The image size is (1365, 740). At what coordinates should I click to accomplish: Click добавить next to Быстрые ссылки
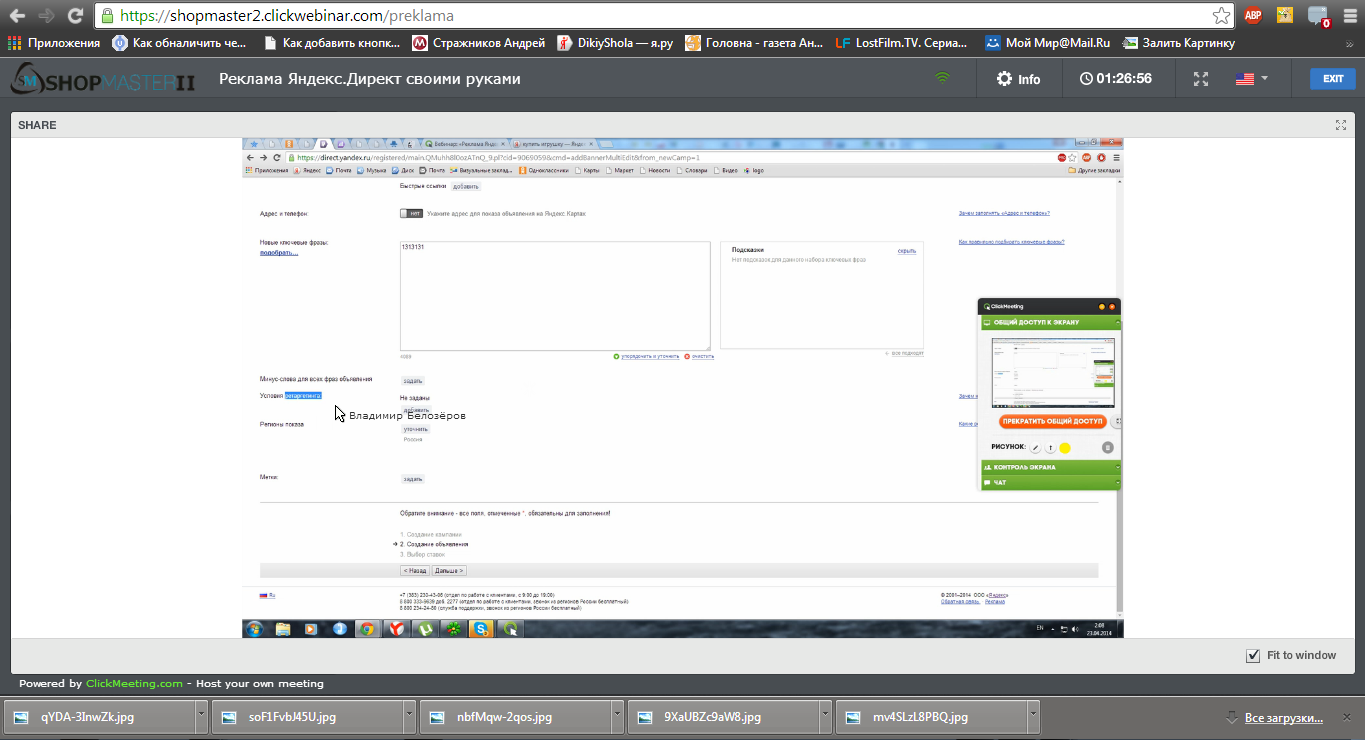466,187
